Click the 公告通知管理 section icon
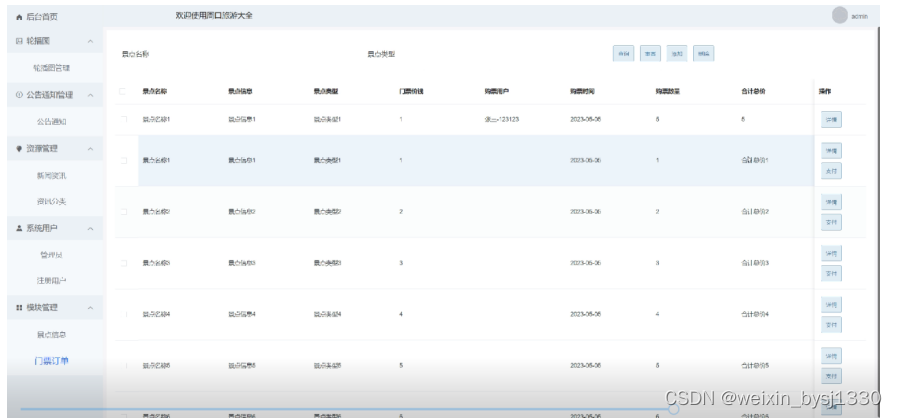Viewport: 897px width, 418px height. coord(19,95)
